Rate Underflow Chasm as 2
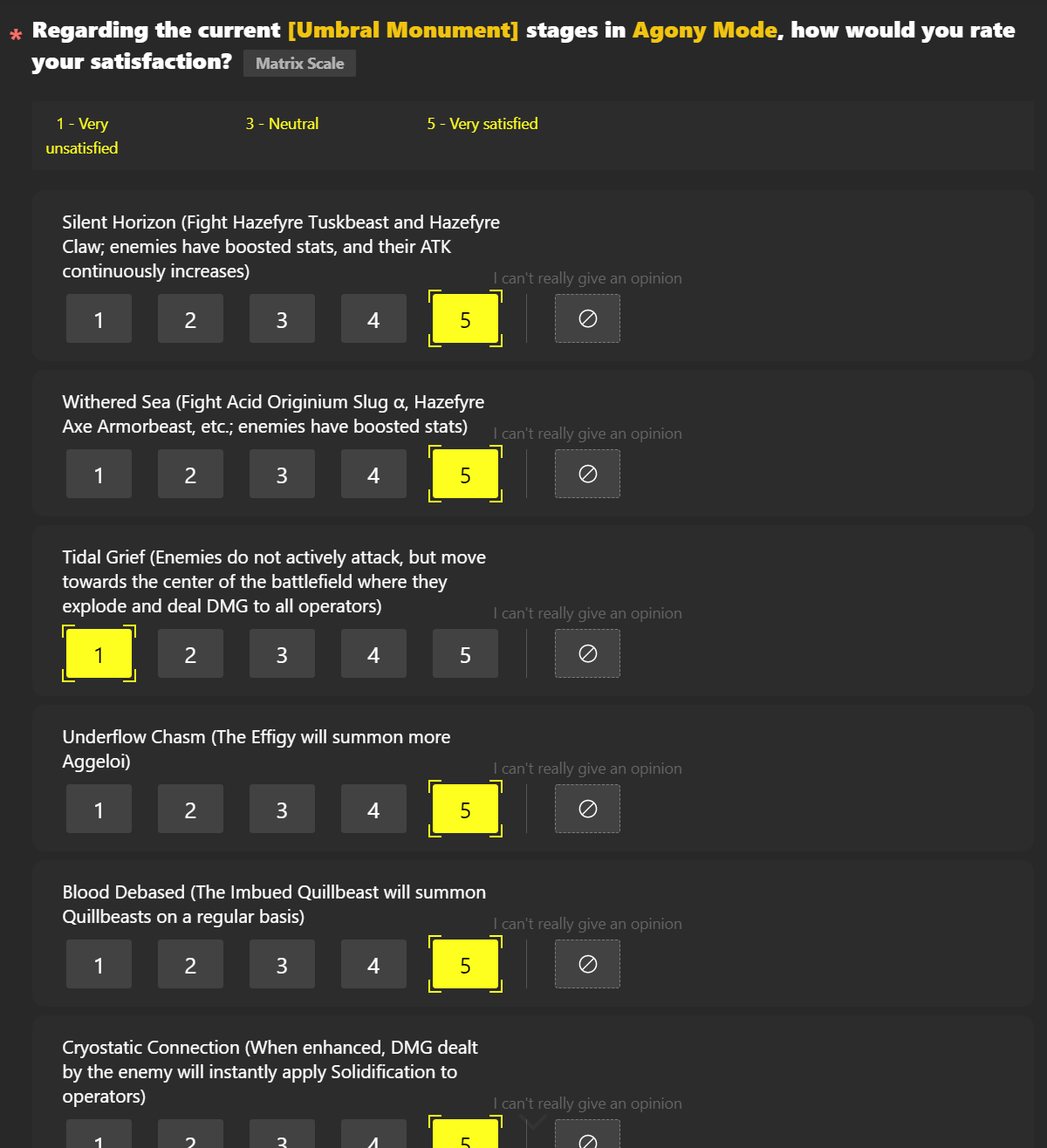The width and height of the screenshot is (1047, 1148). pos(190,809)
